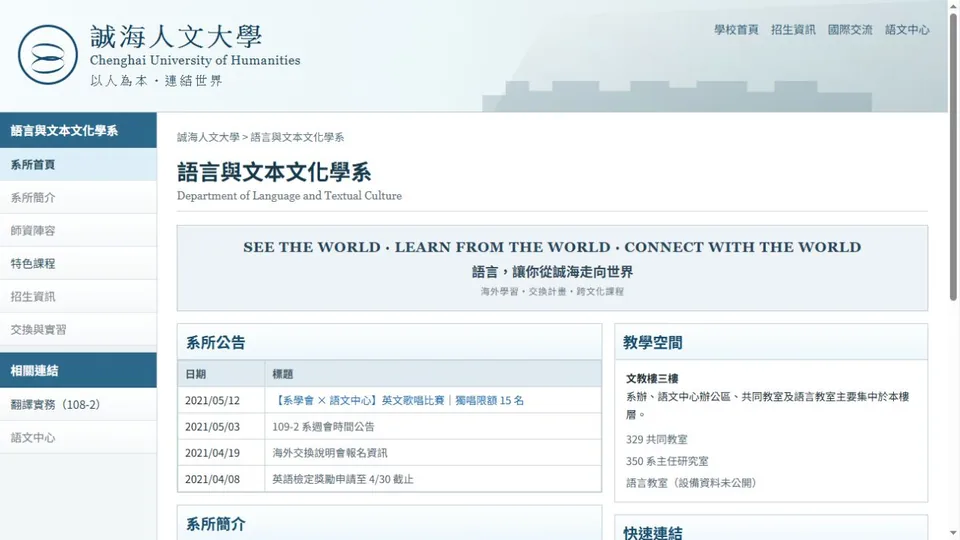Viewport: 960px width, 540px height.
Task: Click the Chenghai University circular logo
Action: [48, 55]
